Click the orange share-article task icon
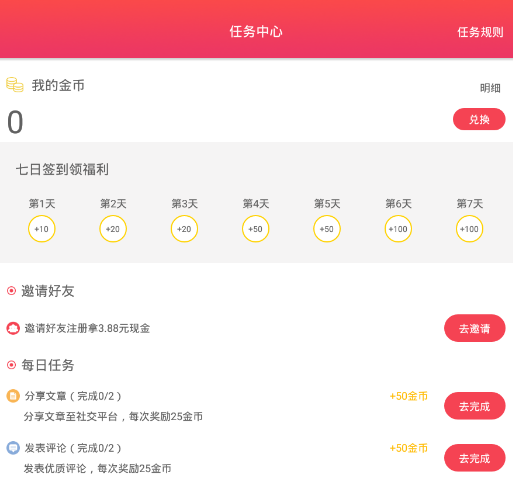The width and height of the screenshot is (513, 477). pyautogui.click(x=13, y=396)
